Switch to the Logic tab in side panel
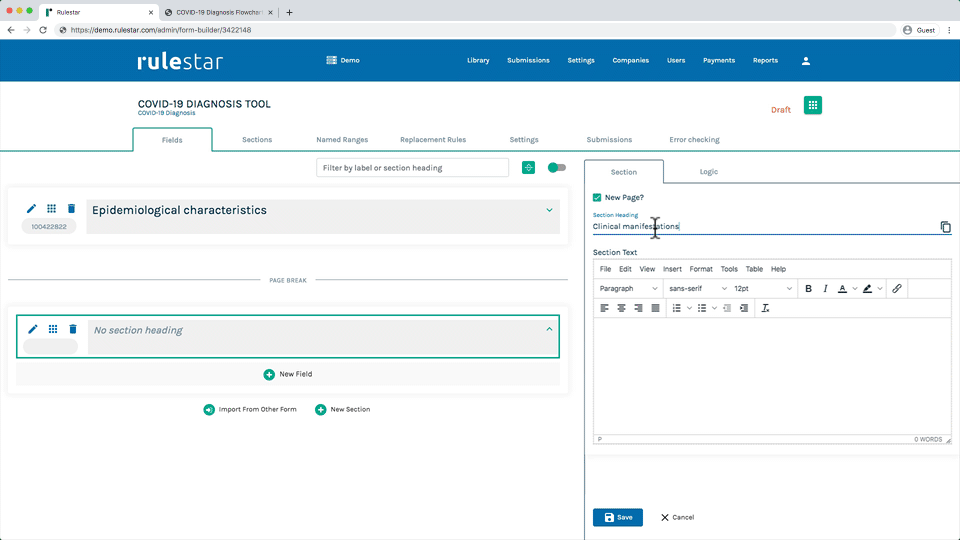 click(708, 171)
